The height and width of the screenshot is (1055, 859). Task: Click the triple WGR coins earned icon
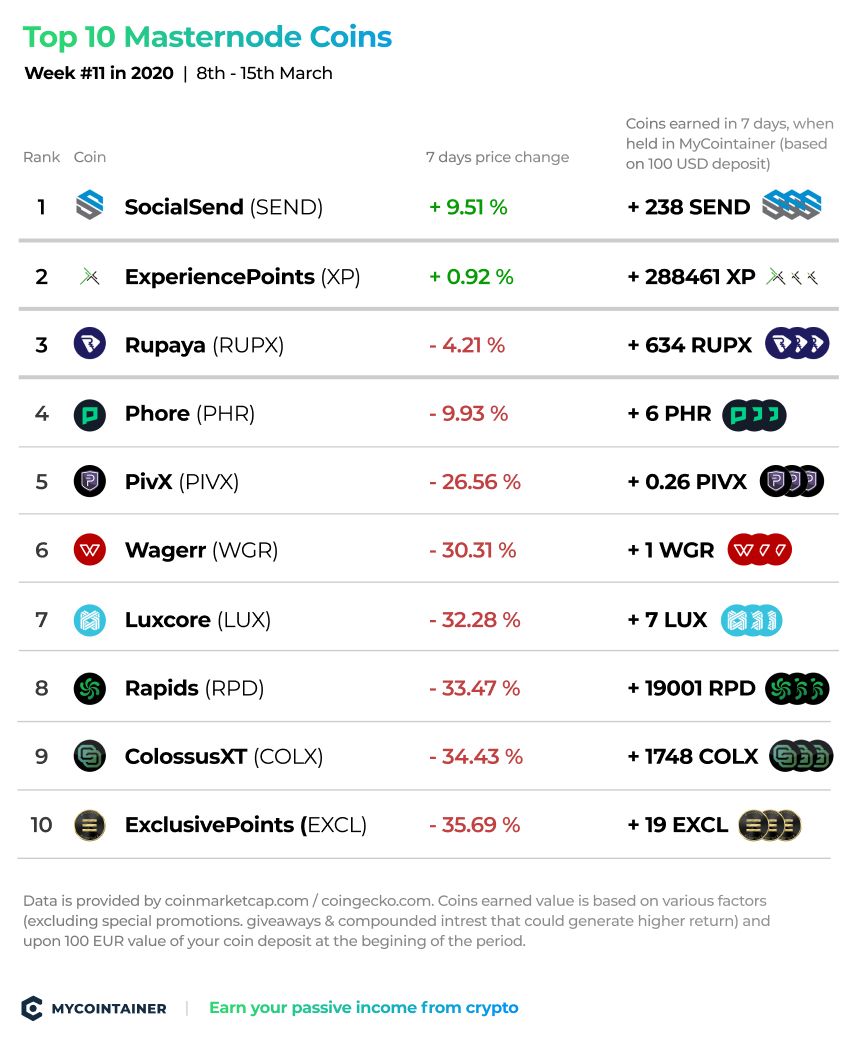pyautogui.click(x=759, y=550)
